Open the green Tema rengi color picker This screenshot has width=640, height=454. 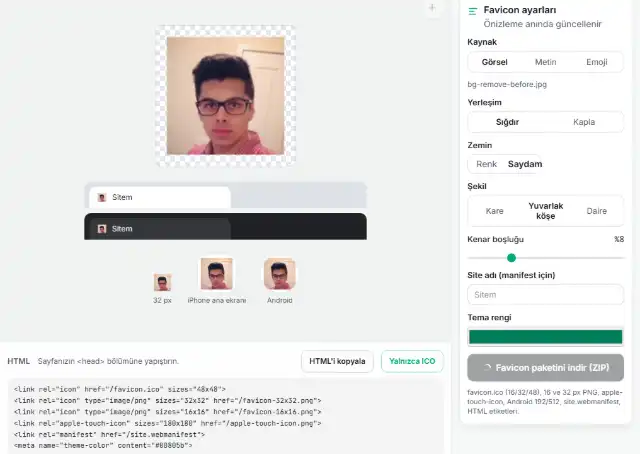[545, 337]
